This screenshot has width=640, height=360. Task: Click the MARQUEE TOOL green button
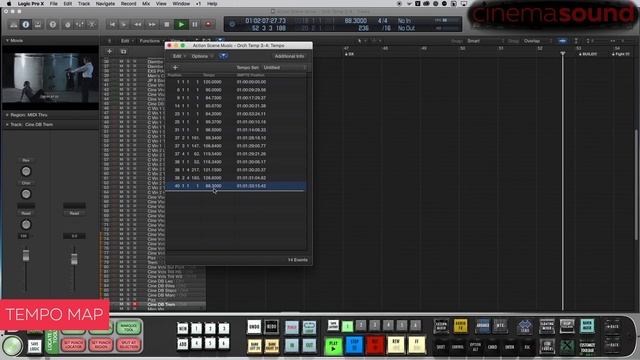point(129,327)
